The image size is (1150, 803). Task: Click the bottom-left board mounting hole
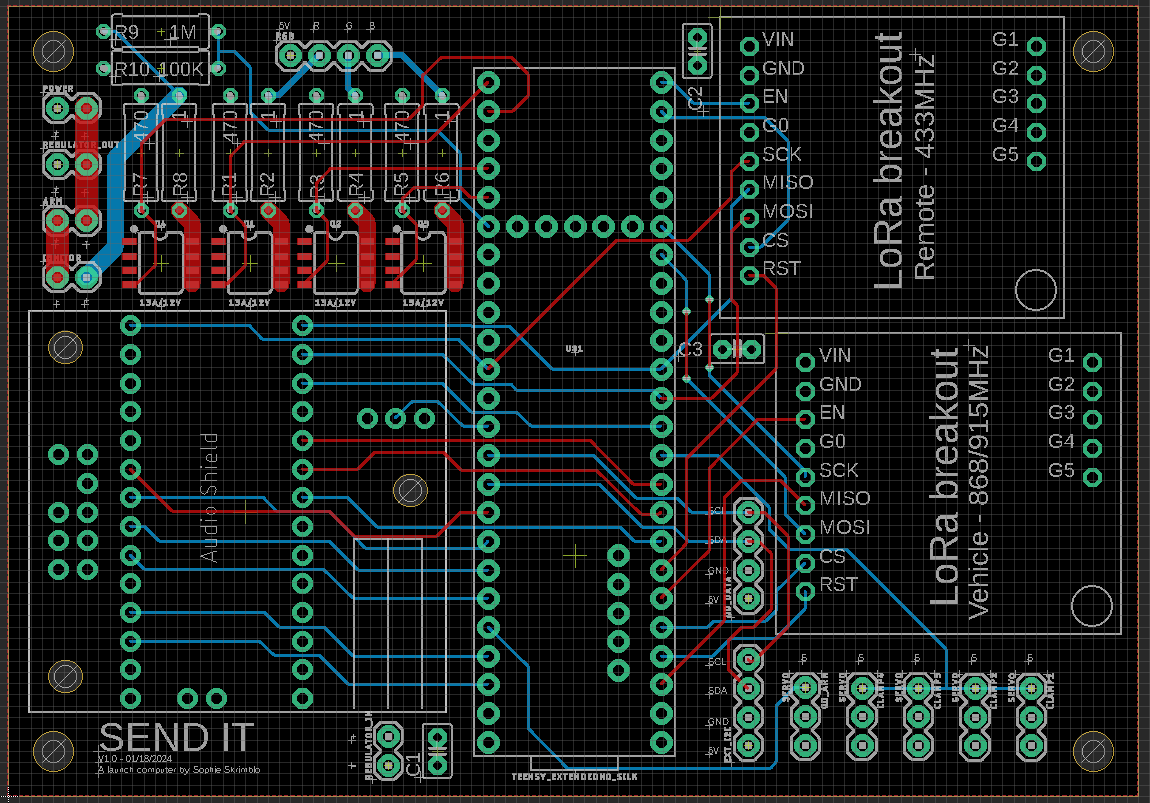click(54, 752)
